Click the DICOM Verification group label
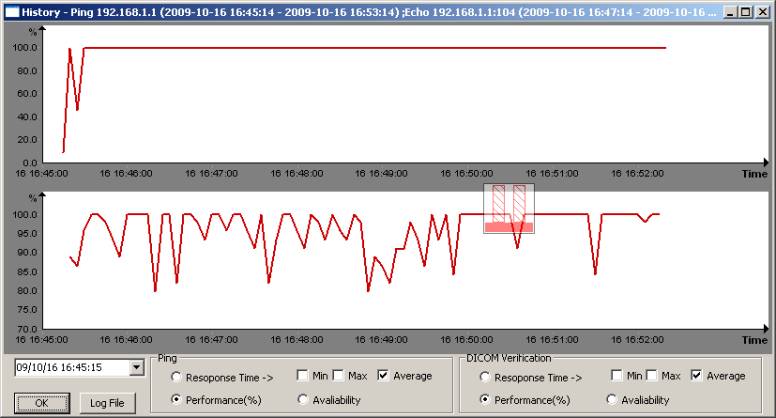Screen dimensions: 776x418 pos(508,358)
